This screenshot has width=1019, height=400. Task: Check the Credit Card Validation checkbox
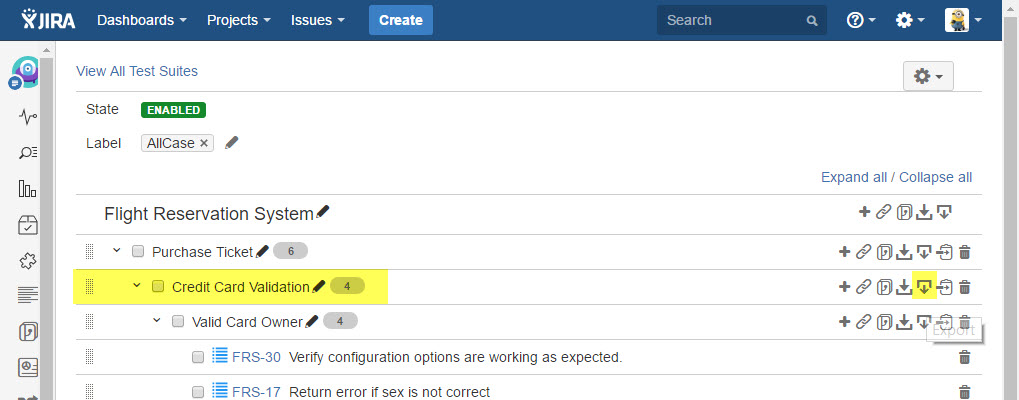click(158, 287)
